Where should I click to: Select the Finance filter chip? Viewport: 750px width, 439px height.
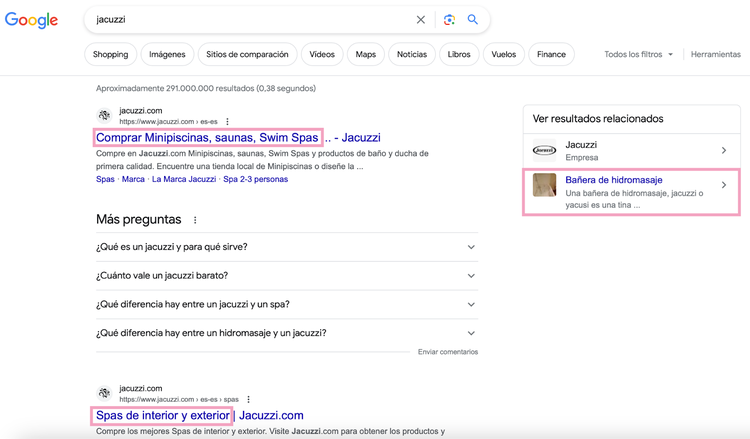click(x=551, y=55)
